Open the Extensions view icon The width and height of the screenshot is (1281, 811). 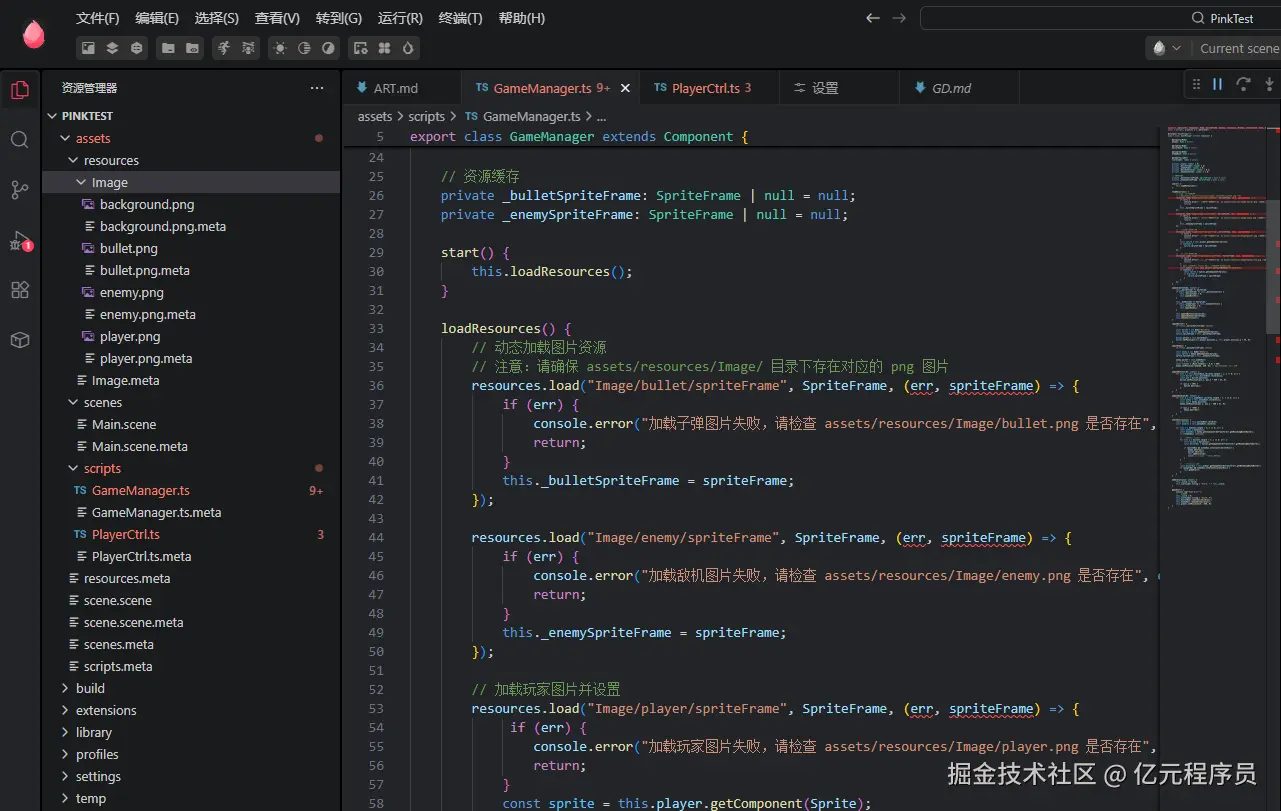pyautogui.click(x=20, y=290)
